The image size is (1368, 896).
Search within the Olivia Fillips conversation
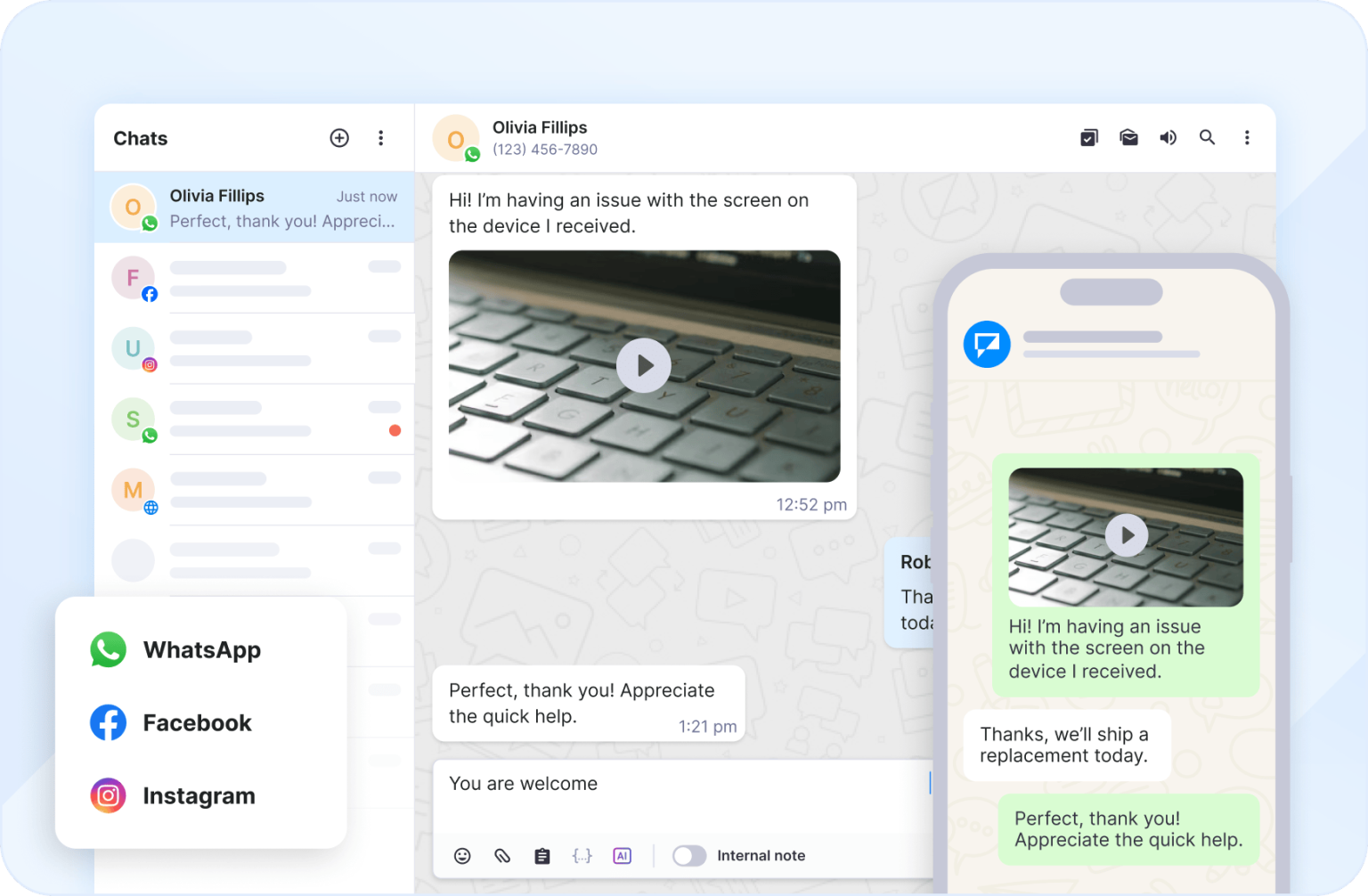coord(1207,137)
